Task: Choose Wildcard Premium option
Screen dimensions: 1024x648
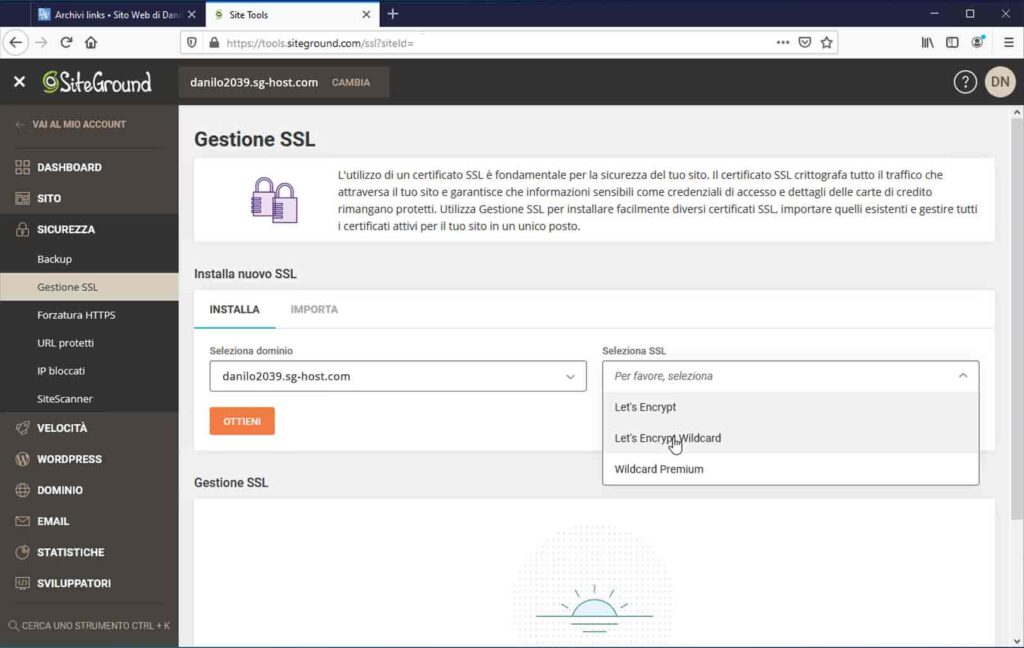Action: [790, 469]
